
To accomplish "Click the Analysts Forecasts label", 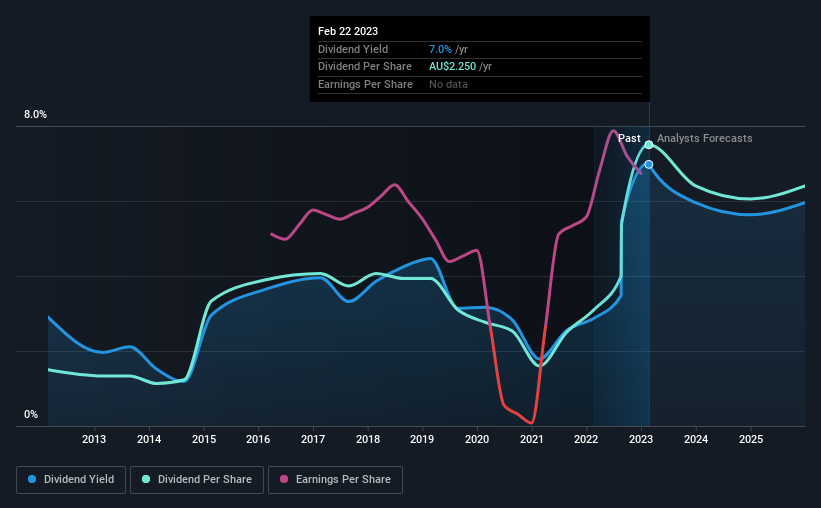I will click(705, 138).
